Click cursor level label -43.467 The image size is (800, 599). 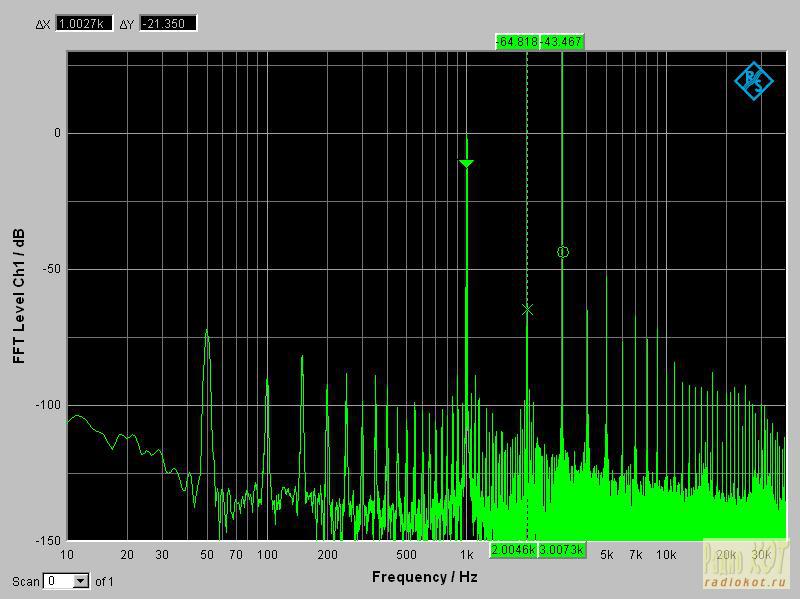tap(561, 42)
